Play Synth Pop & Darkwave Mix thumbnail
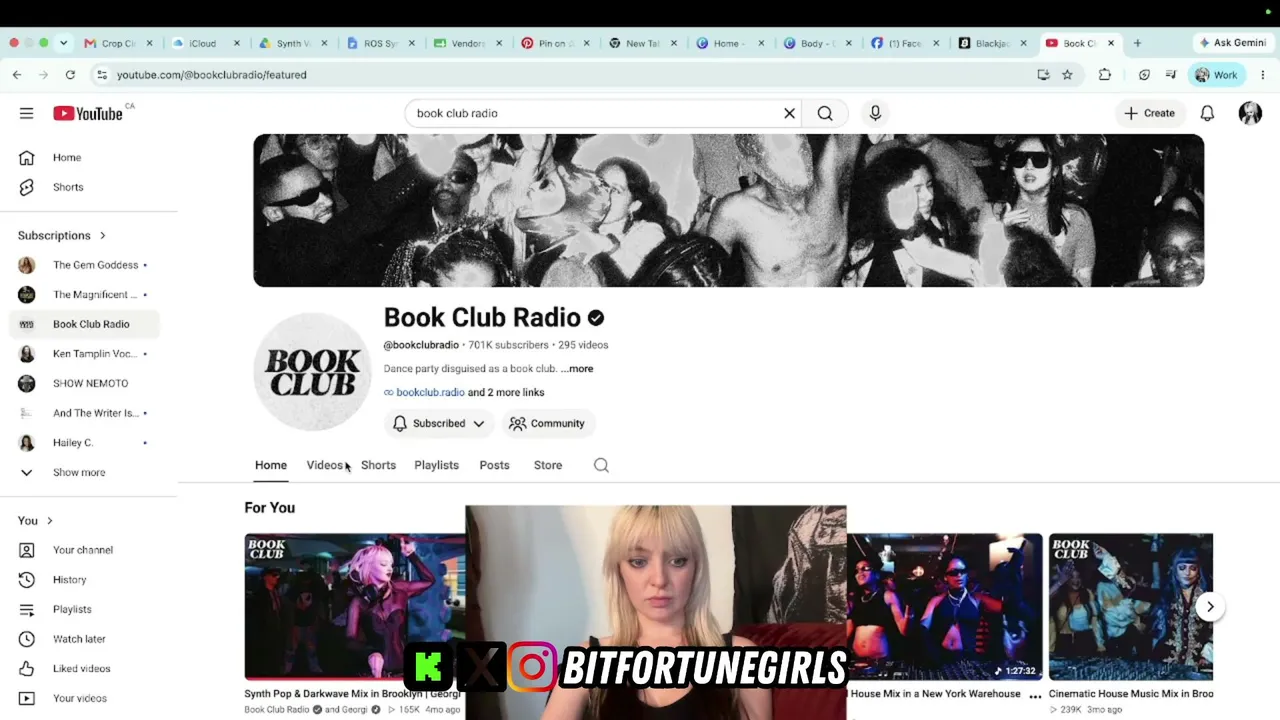 click(355, 607)
